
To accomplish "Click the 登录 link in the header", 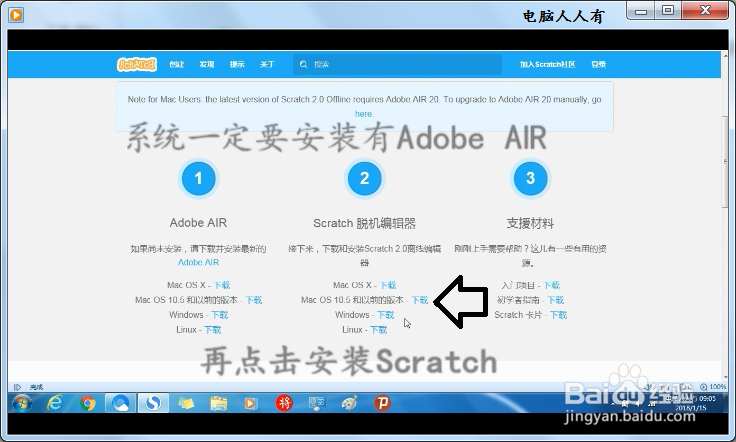I will (x=598, y=64).
